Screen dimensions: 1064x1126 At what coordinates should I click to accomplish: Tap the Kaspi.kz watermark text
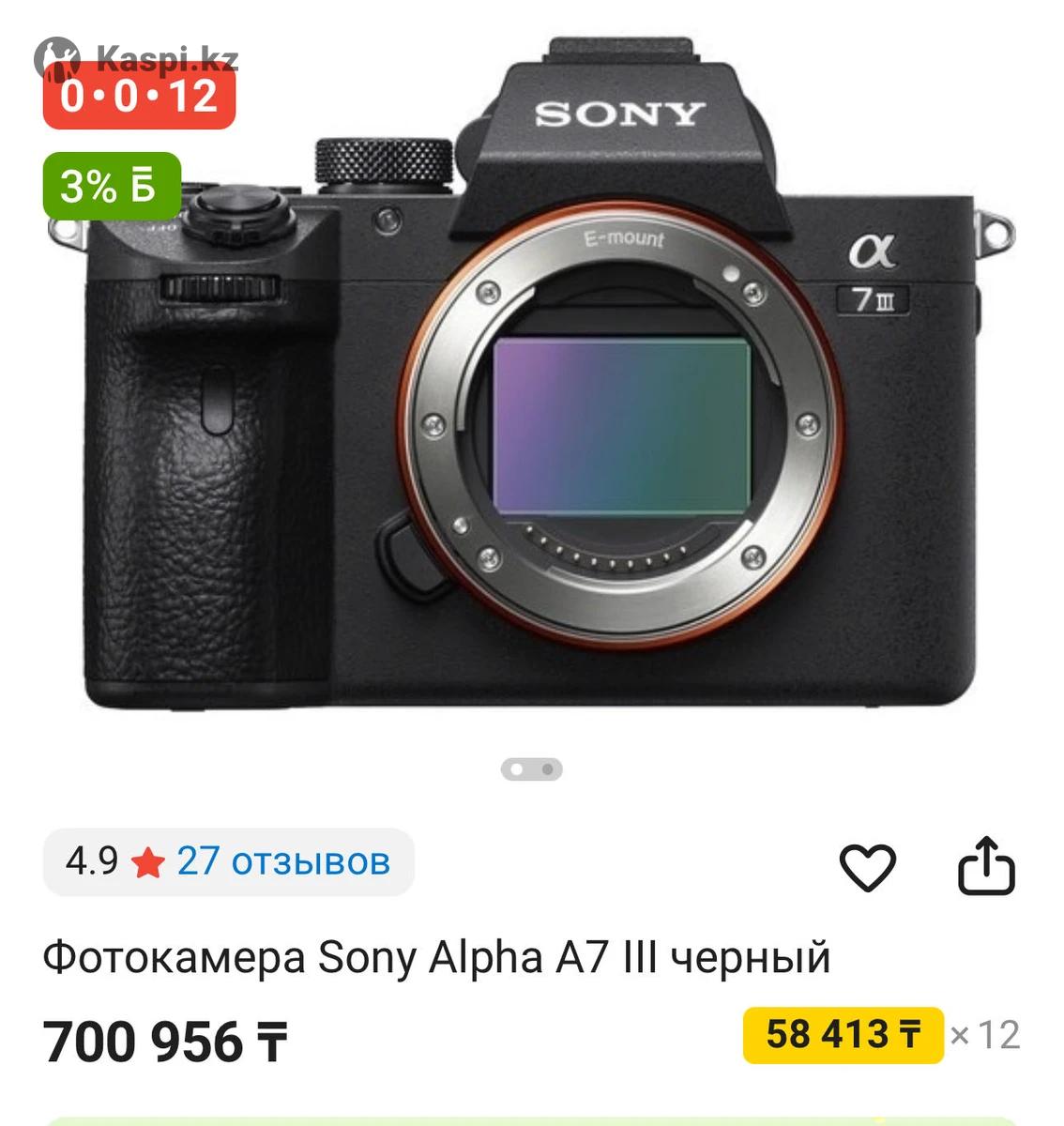click(168, 60)
